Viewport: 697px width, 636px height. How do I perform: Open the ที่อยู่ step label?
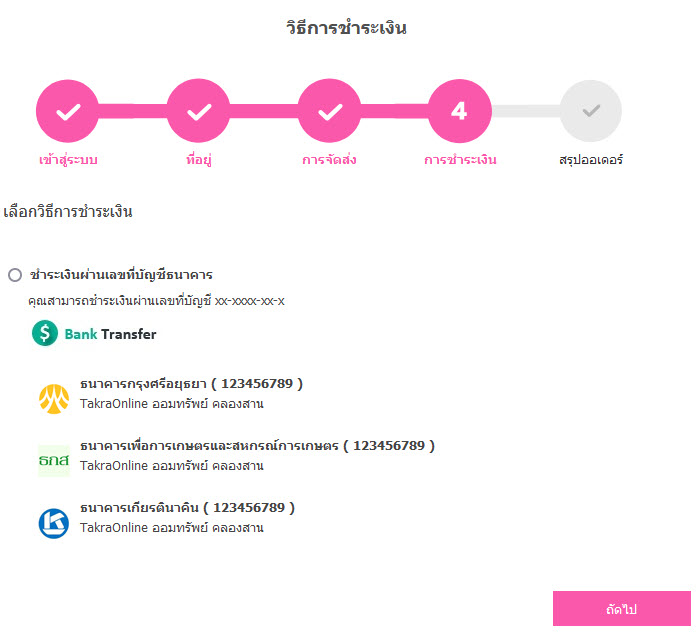pyautogui.click(x=199, y=160)
